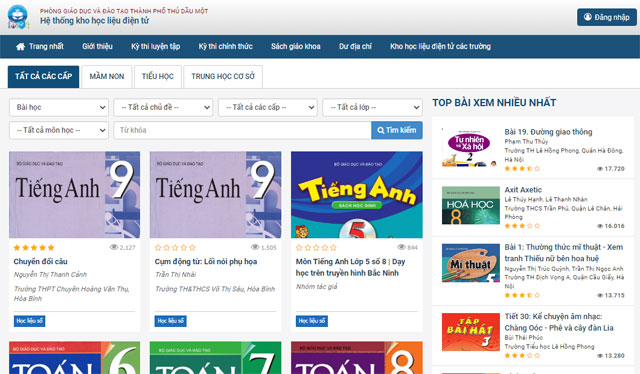This screenshot has height=374, width=640.
Task: Open the Axit Axetic lesson link
Action: click(x=523, y=190)
